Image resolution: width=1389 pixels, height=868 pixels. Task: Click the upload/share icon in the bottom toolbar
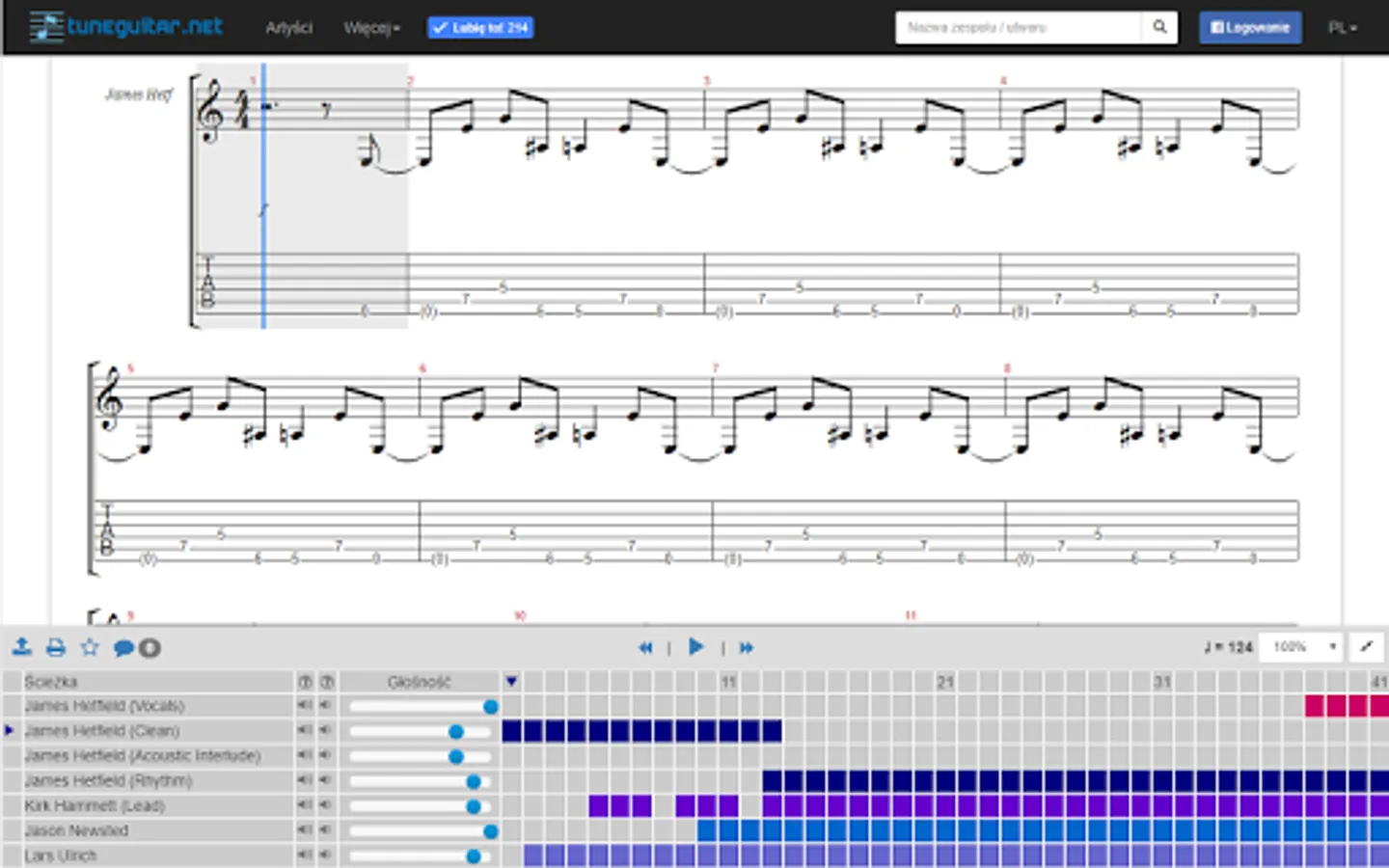tap(21, 647)
